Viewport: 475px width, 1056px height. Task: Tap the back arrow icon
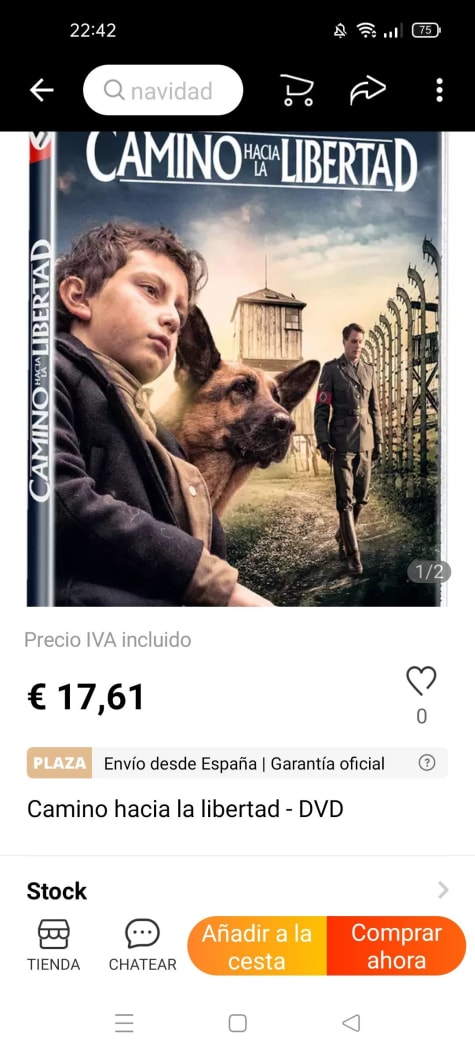click(x=41, y=90)
